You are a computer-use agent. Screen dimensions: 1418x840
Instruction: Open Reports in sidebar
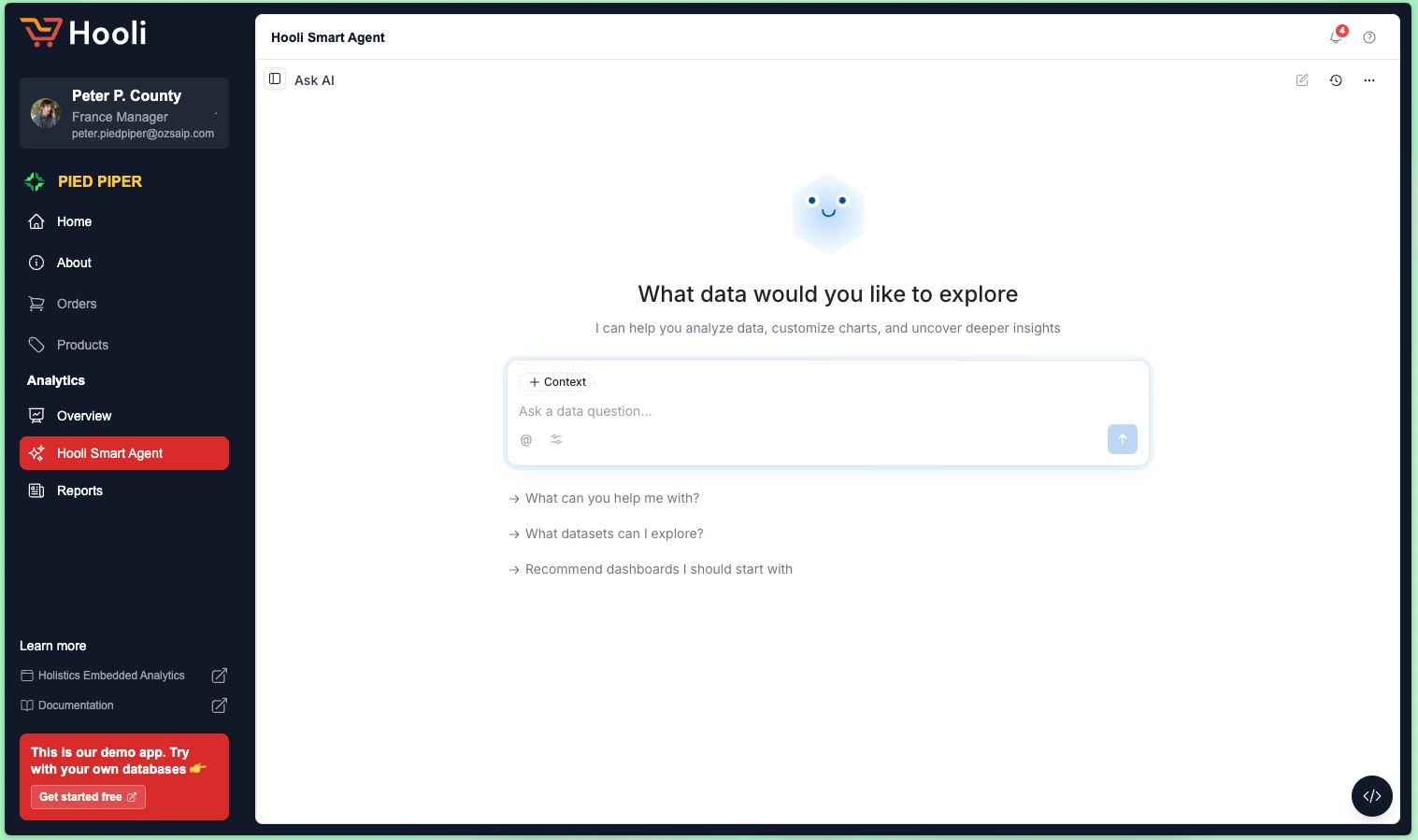point(124,491)
